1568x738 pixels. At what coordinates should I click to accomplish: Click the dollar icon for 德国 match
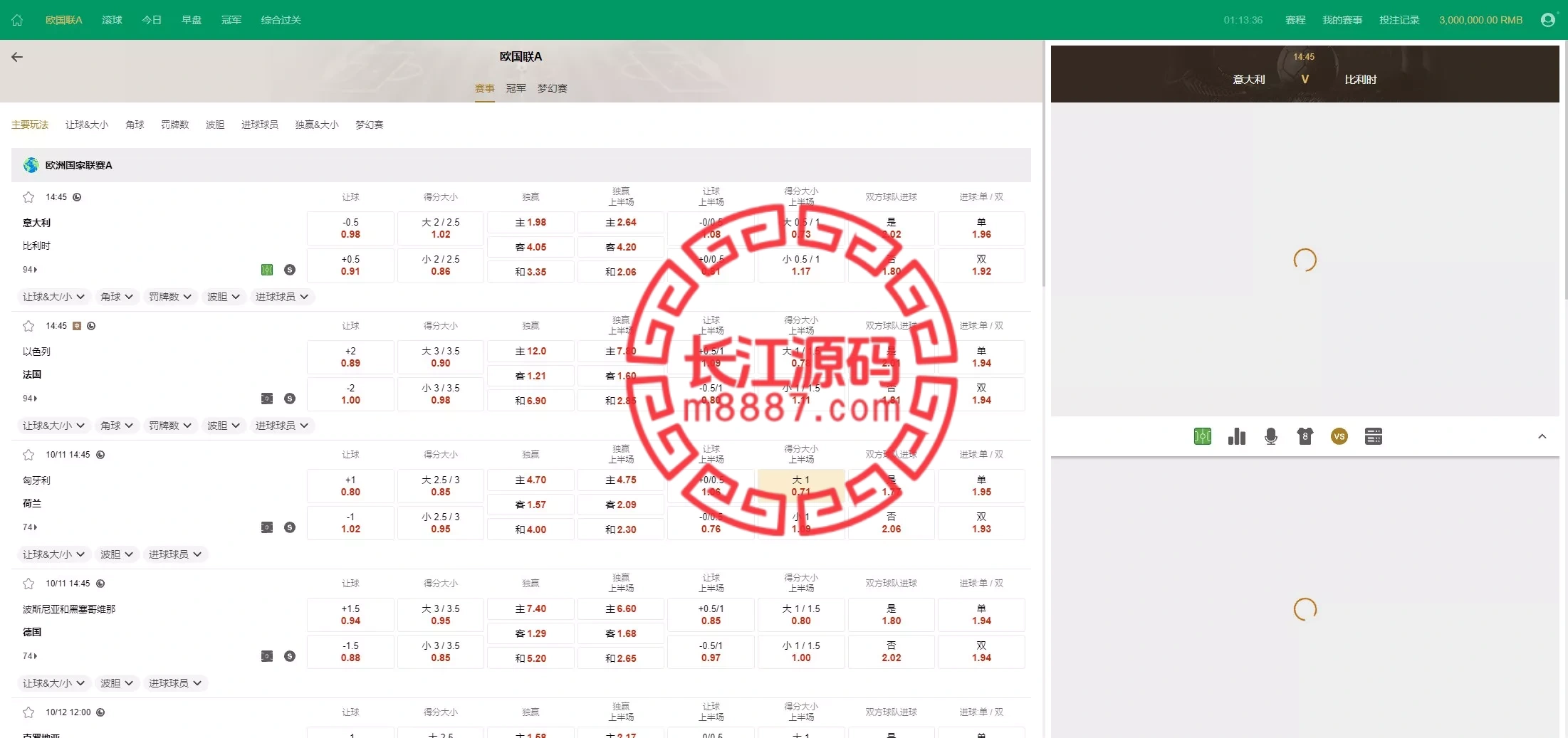[x=290, y=656]
